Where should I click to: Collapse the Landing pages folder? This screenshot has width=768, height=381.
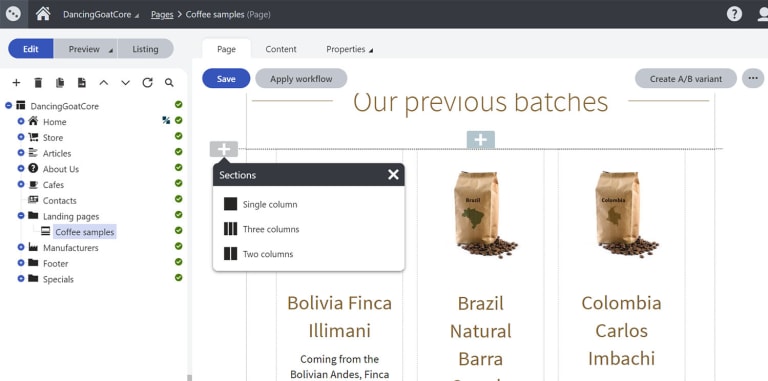pos(21,215)
